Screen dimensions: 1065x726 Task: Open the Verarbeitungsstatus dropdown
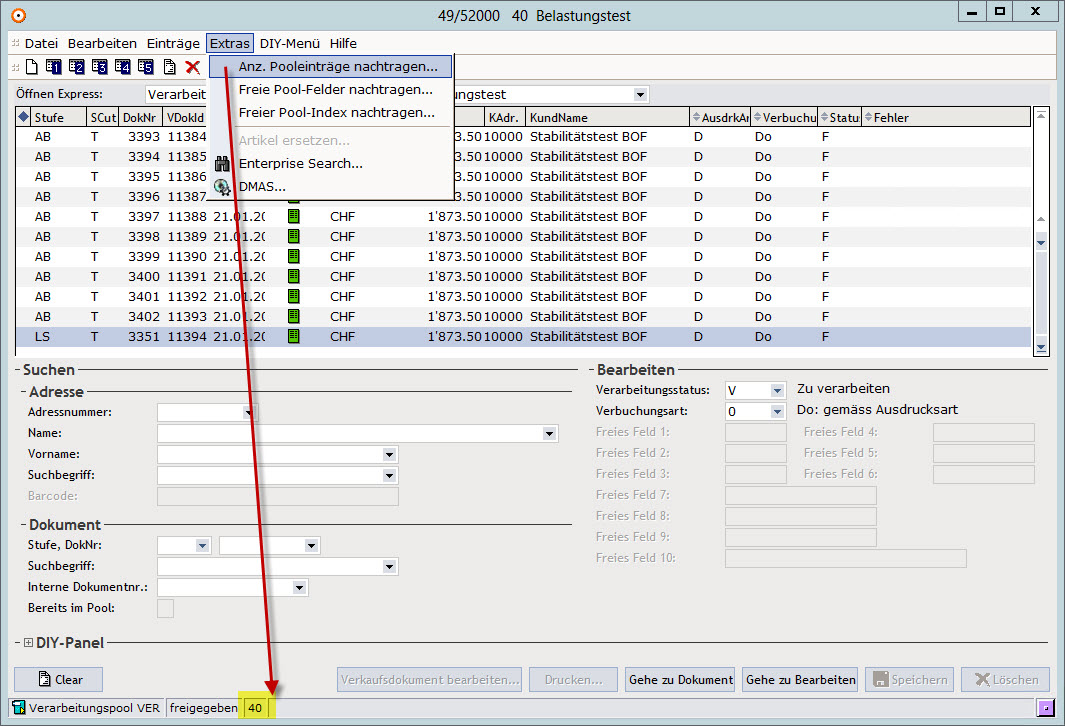[777, 391]
